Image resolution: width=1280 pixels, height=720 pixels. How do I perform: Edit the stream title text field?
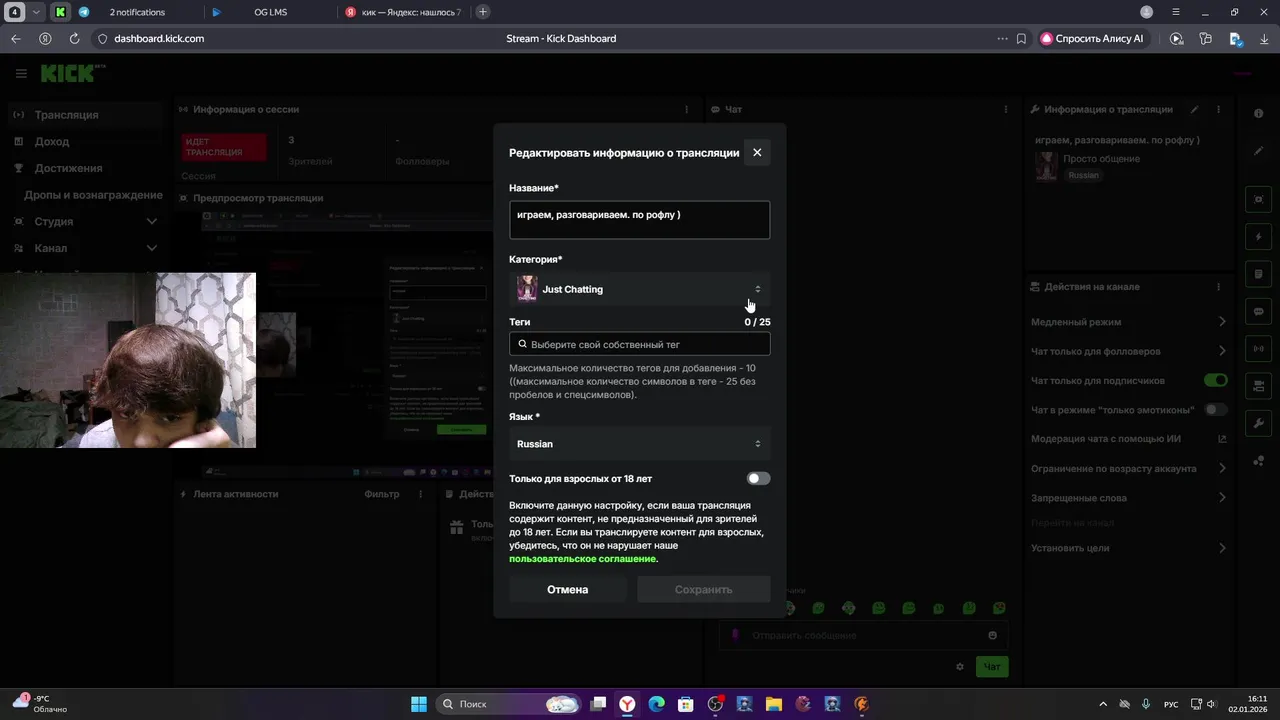pos(639,220)
